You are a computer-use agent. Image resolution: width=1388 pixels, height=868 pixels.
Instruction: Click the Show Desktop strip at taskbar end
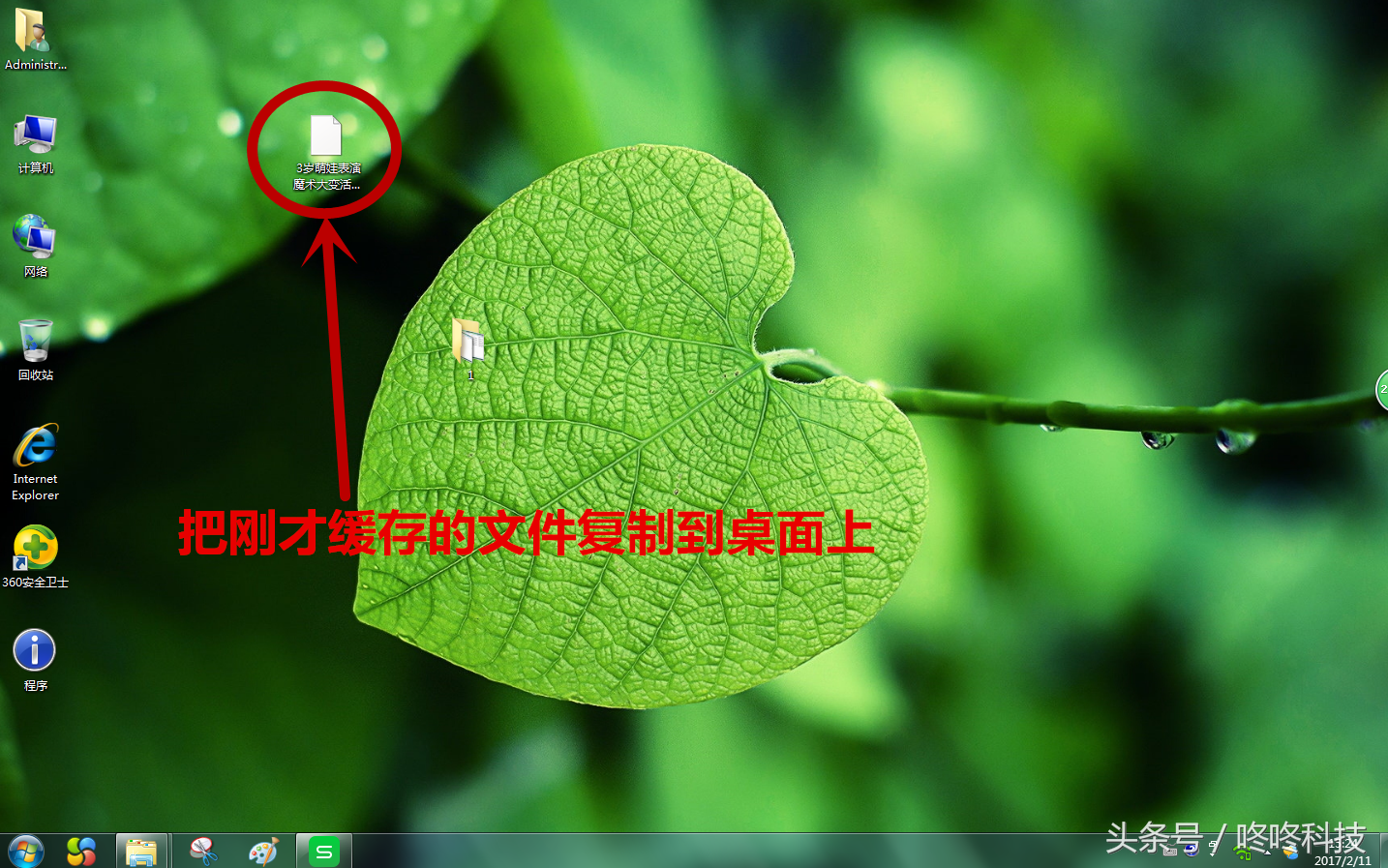click(x=1383, y=852)
